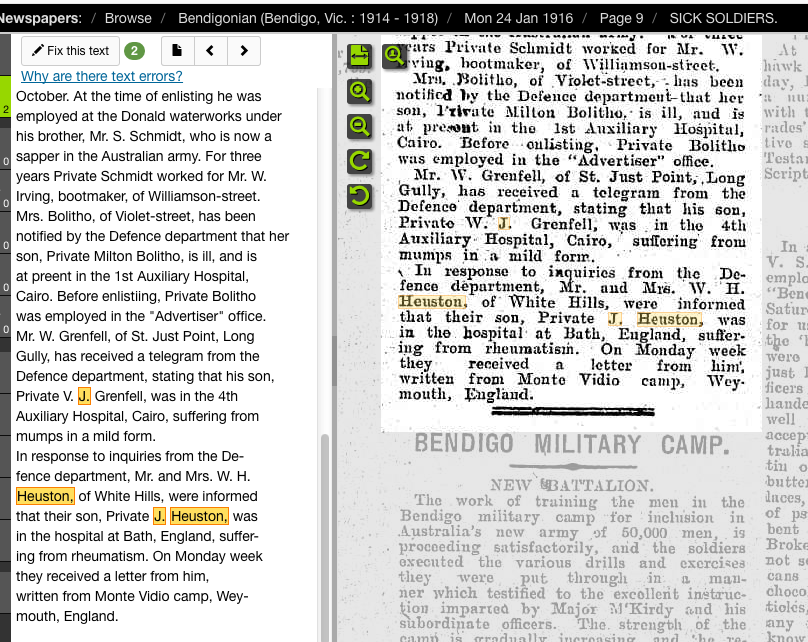Click transcript line 'in the hospital at Bath, England, suffer-'
808x642 pixels.
137,536
